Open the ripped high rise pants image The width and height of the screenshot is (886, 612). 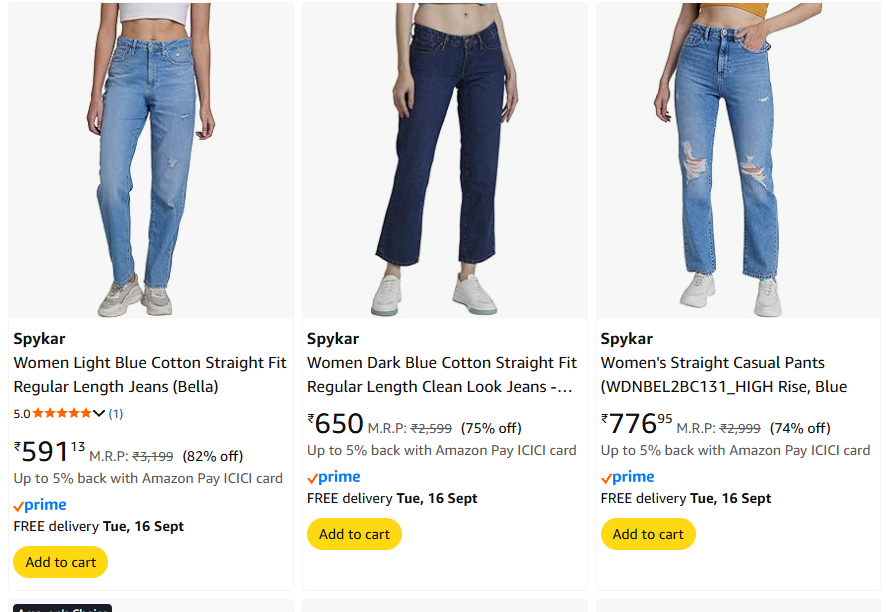[738, 160]
